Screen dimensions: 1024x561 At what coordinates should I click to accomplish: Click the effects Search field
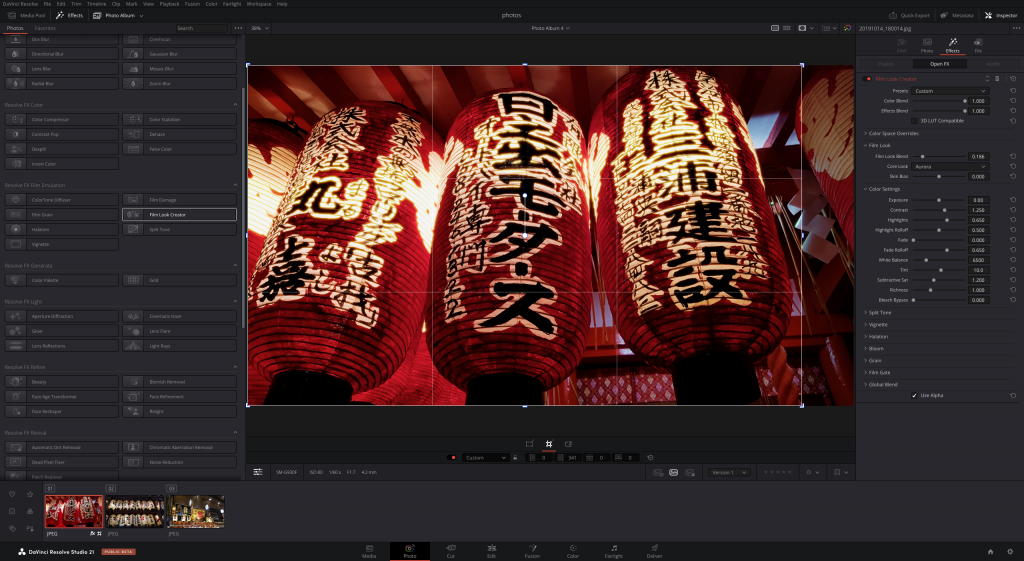click(x=201, y=28)
